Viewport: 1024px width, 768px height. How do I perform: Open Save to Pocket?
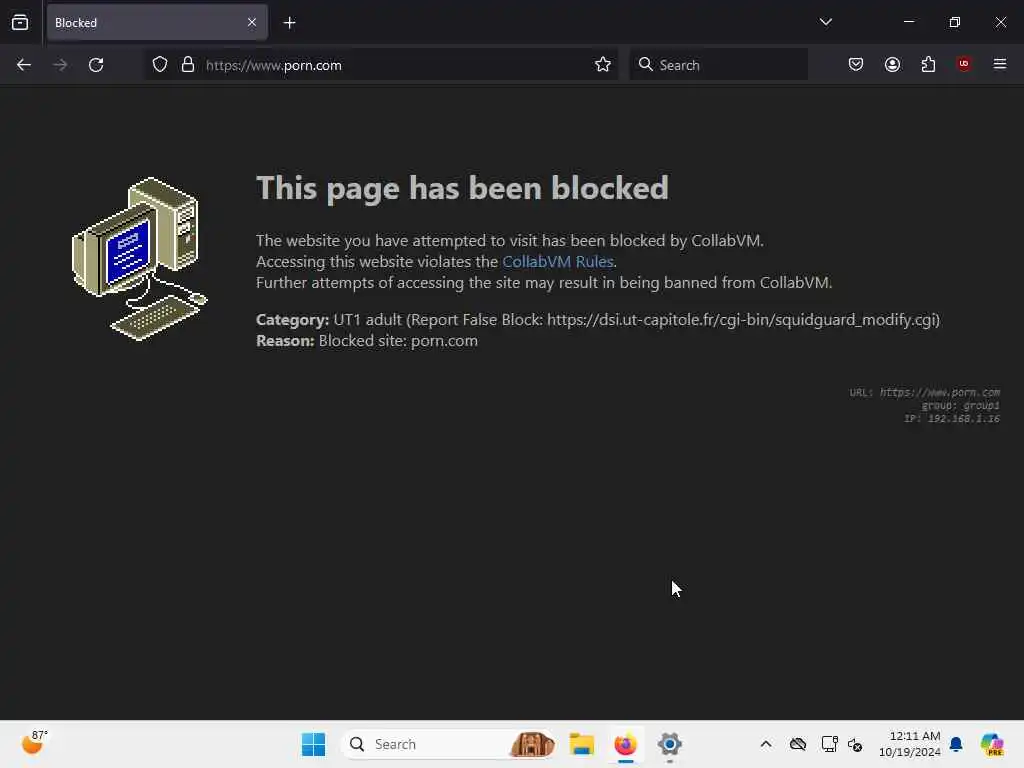pyautogui.click(x=856, y=64)
